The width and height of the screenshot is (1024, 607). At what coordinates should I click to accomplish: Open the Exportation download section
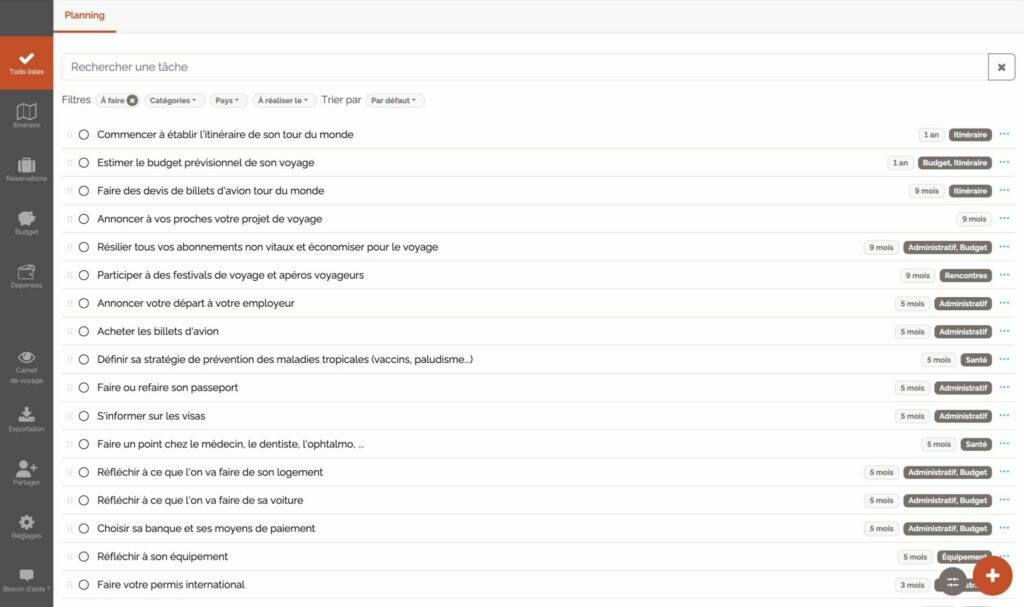pyautogui.click(x=27, y=419)
